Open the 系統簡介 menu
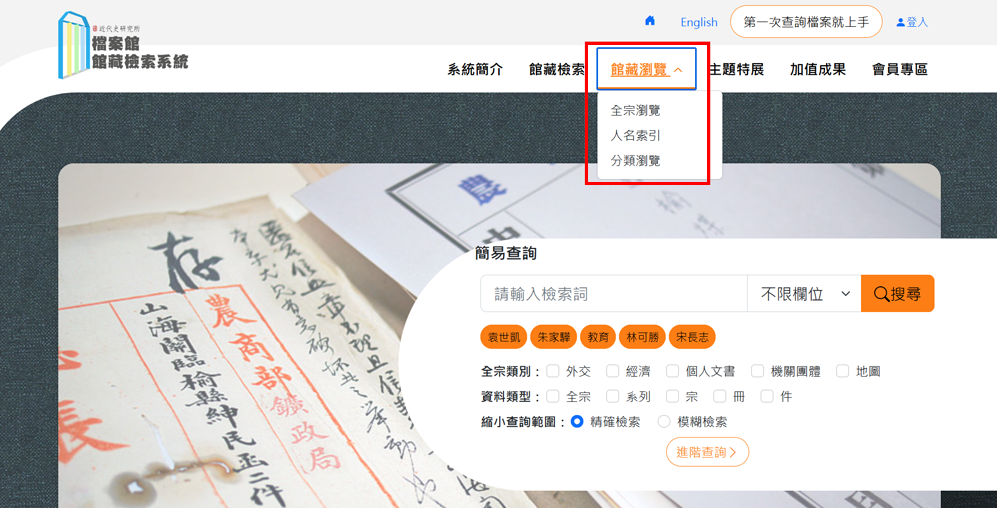The height and width of the screenshot is (508, 997). 475,70
